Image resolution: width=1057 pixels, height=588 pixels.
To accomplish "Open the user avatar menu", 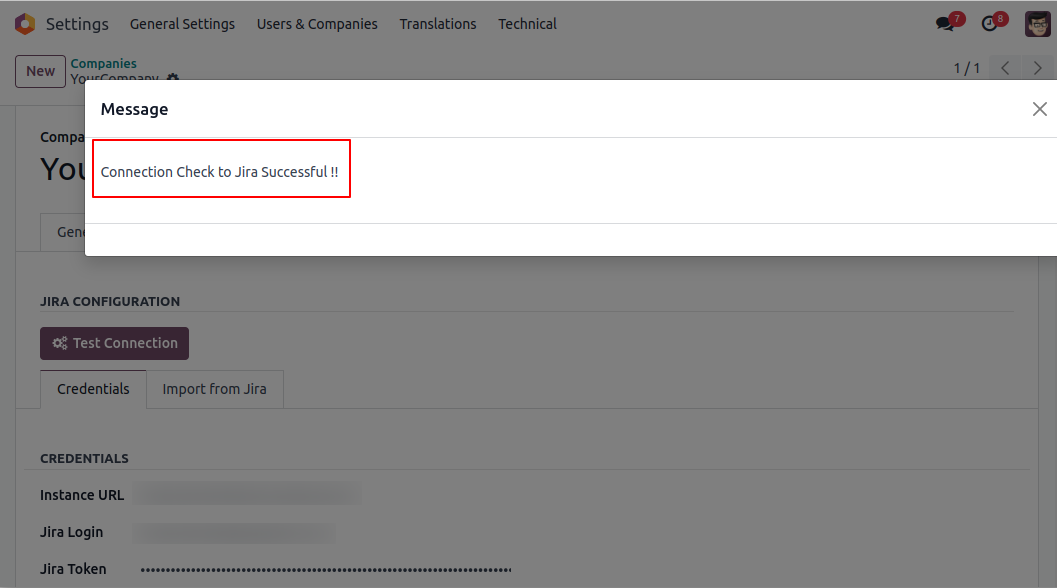I will [x=1037, y=24].
